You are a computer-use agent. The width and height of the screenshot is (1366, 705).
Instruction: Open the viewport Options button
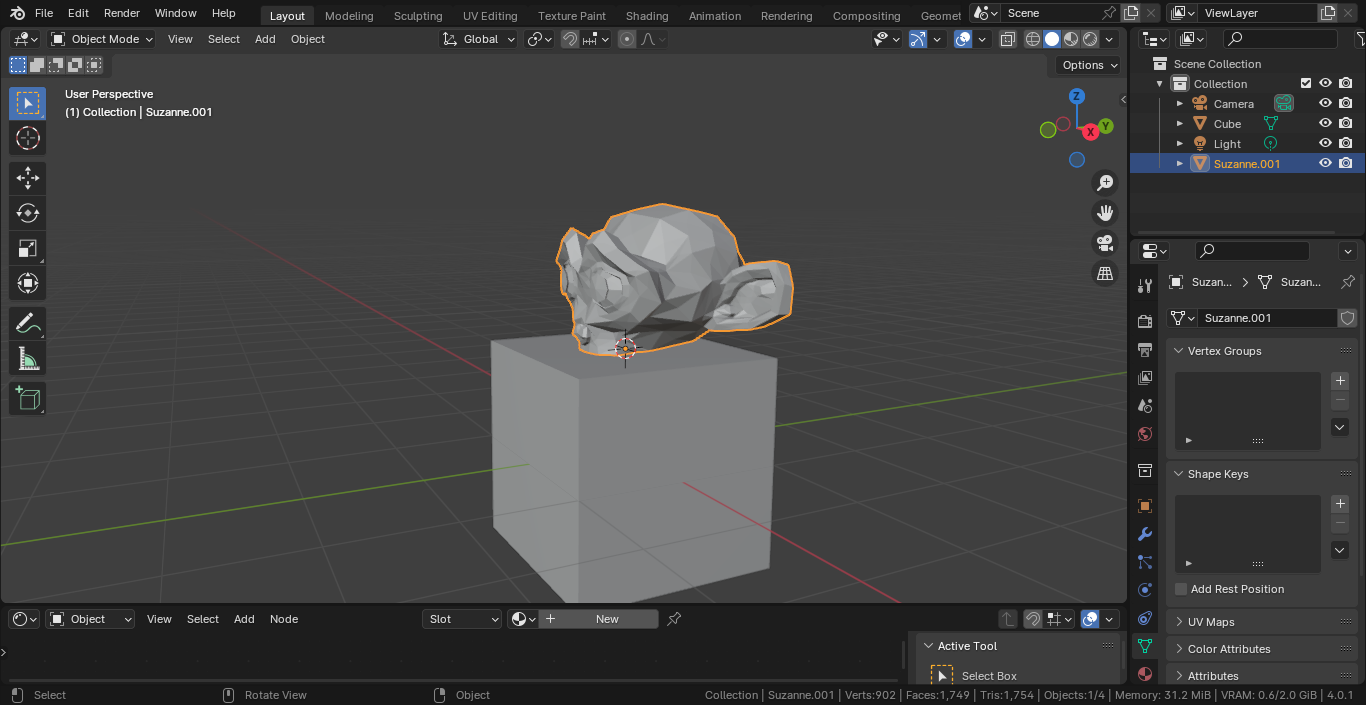(x=1089, y=65)
